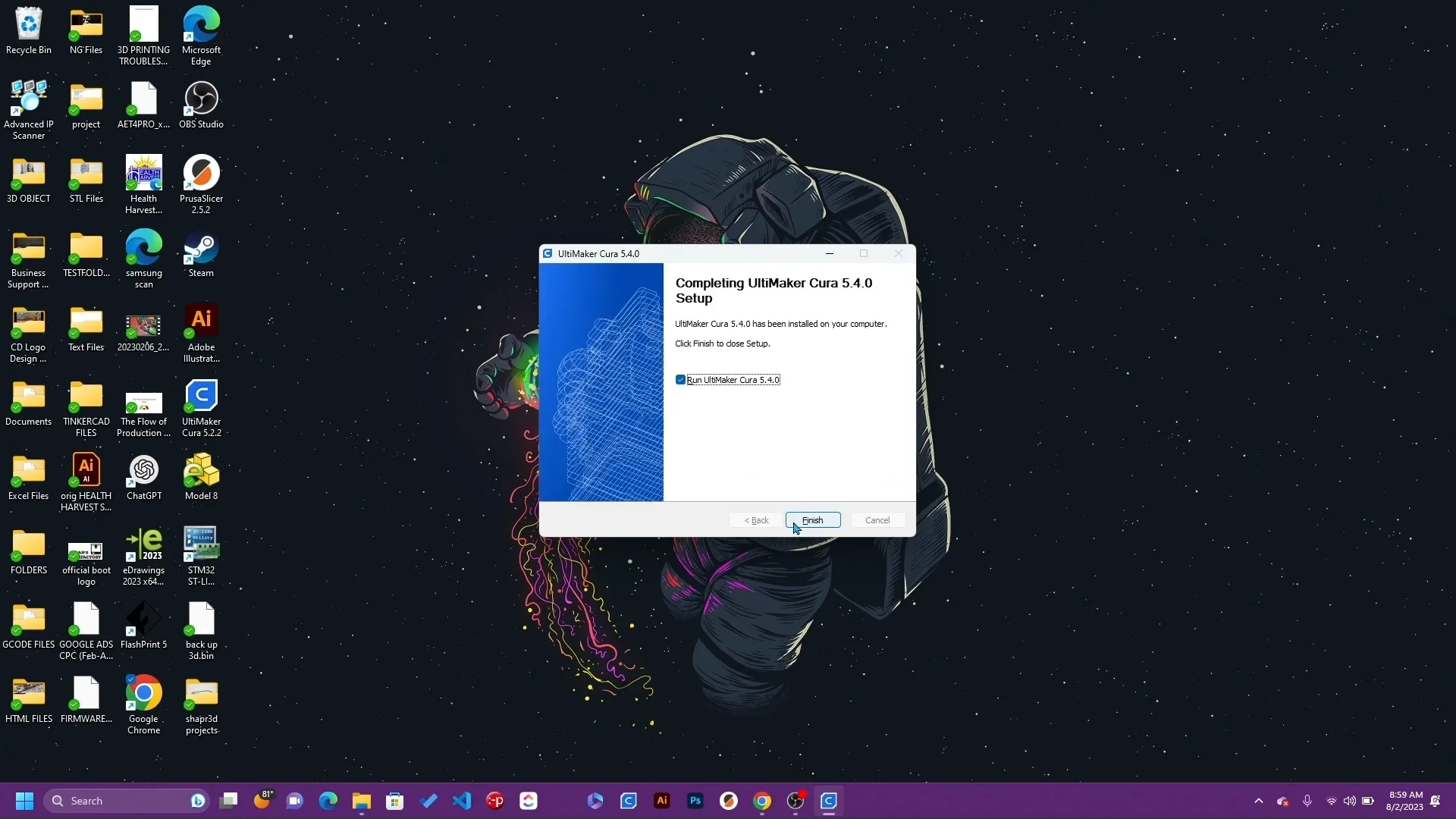Select the TESTFOLD folder icon
Image resolution: width=1456 pixels, height=819 pixels.
pos(86,254)
